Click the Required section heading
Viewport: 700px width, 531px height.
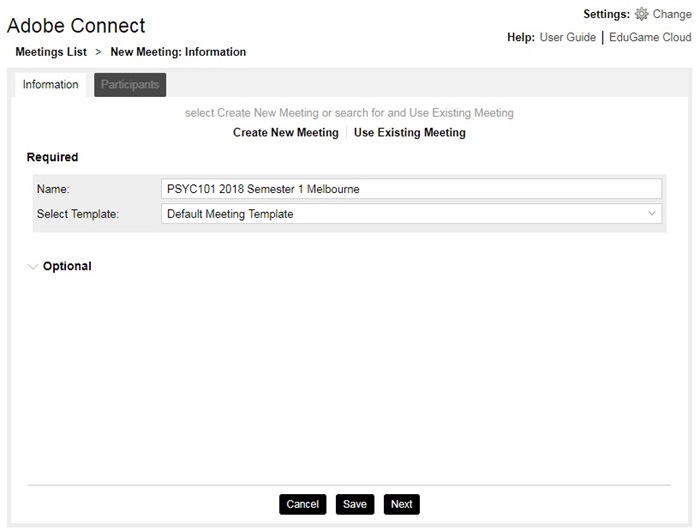52,157
